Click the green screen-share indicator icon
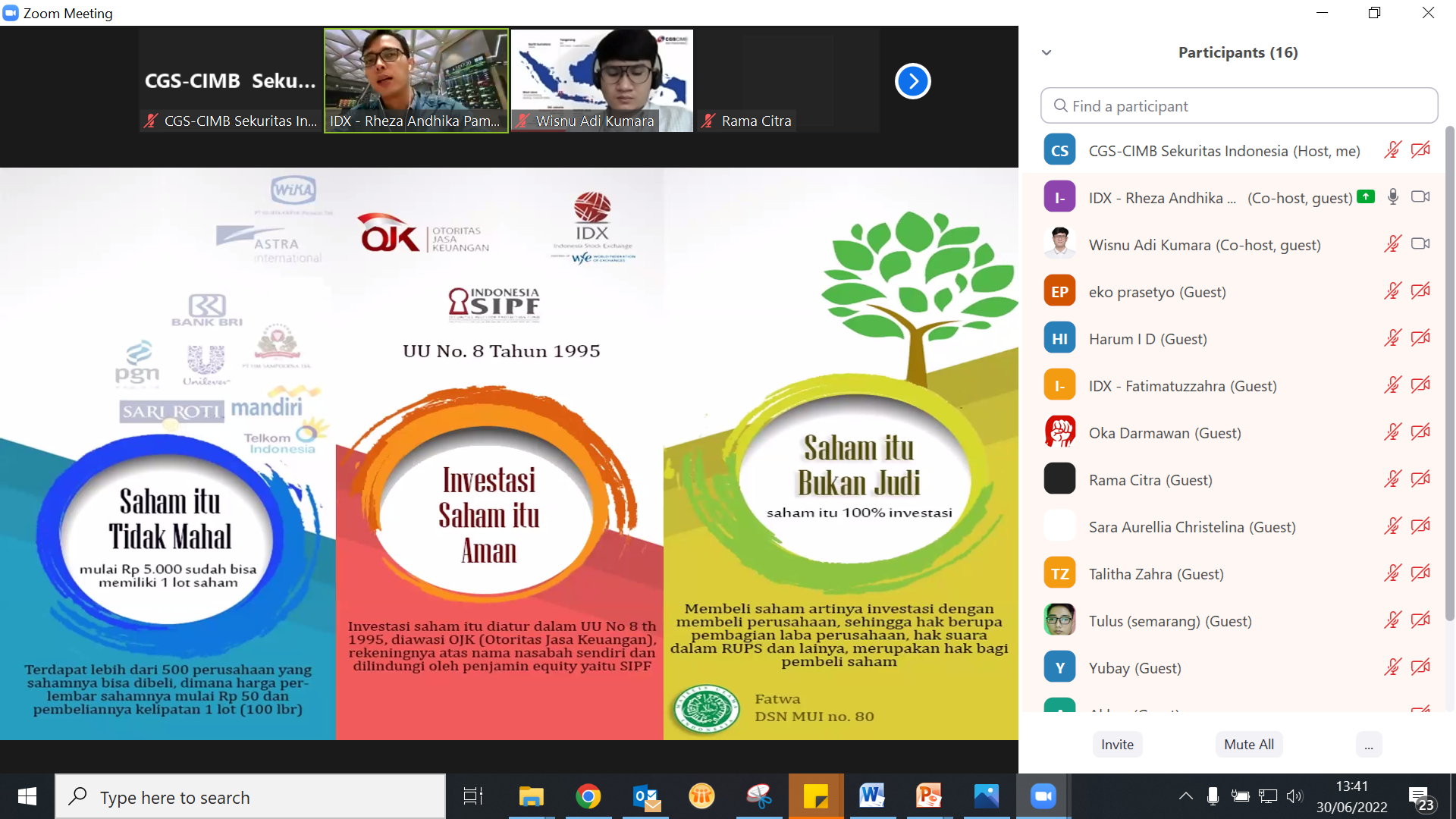1456x819 pixels. 1365,196
